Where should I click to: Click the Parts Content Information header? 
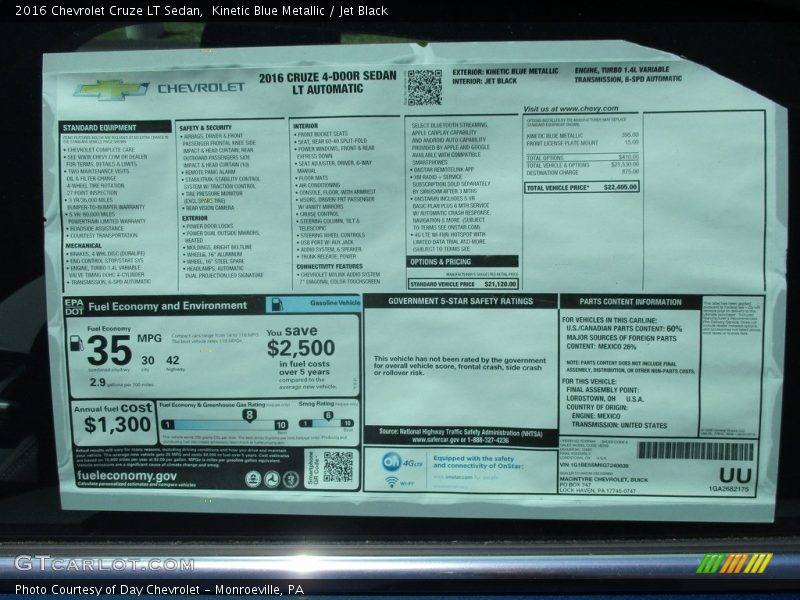tap(630, 302)
